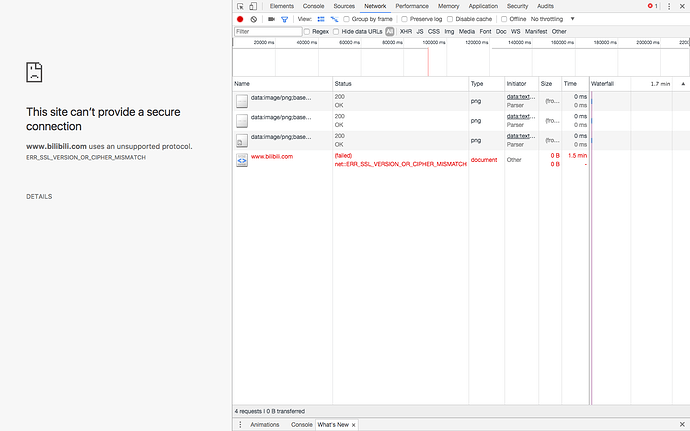Select the All filter type
This screenshot has width=690, height=431.
pyautogui.click(x=389, y=32)
